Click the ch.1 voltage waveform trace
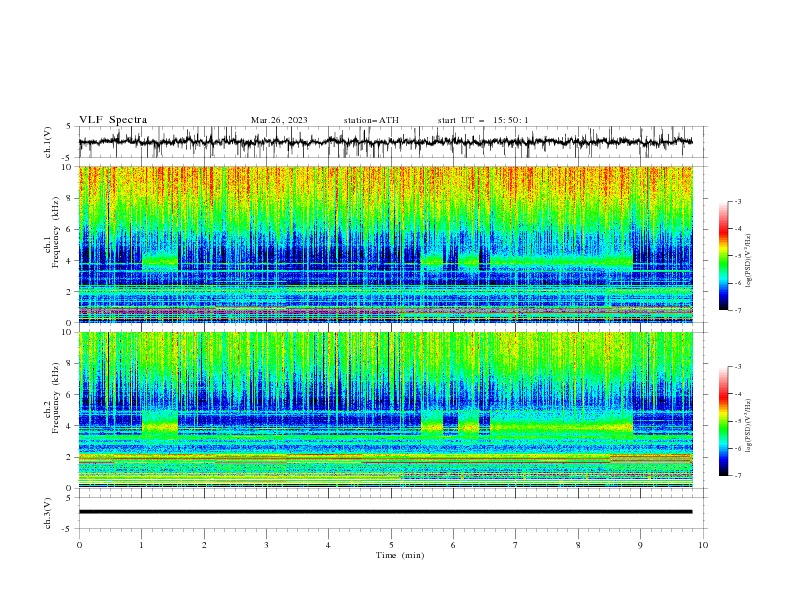The width and height of the screenshot is (792, 612). 385,141
